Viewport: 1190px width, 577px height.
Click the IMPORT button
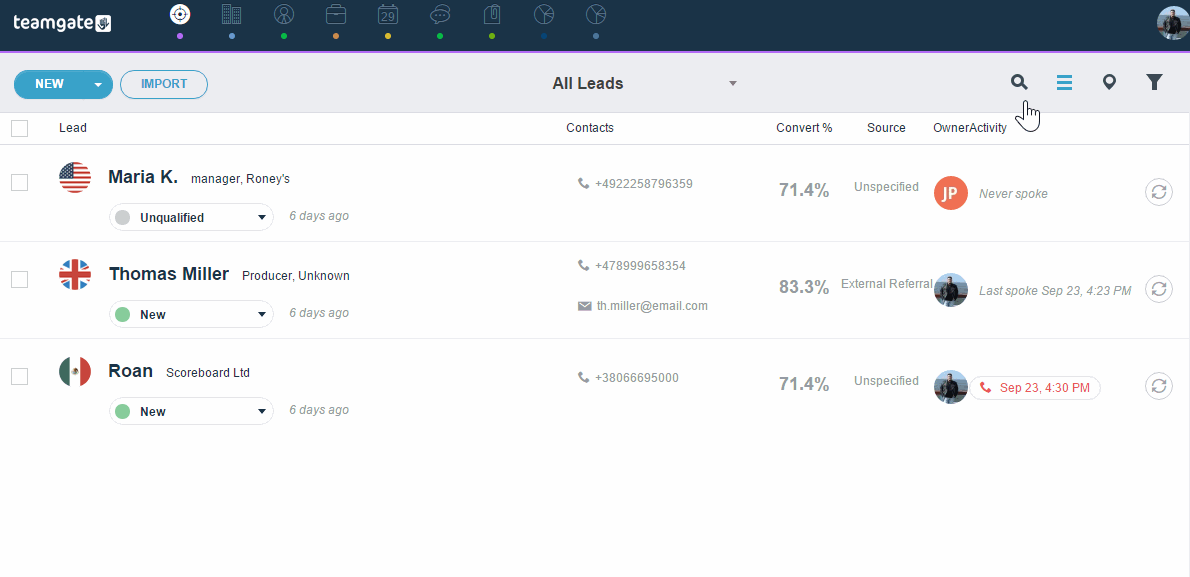163,85
